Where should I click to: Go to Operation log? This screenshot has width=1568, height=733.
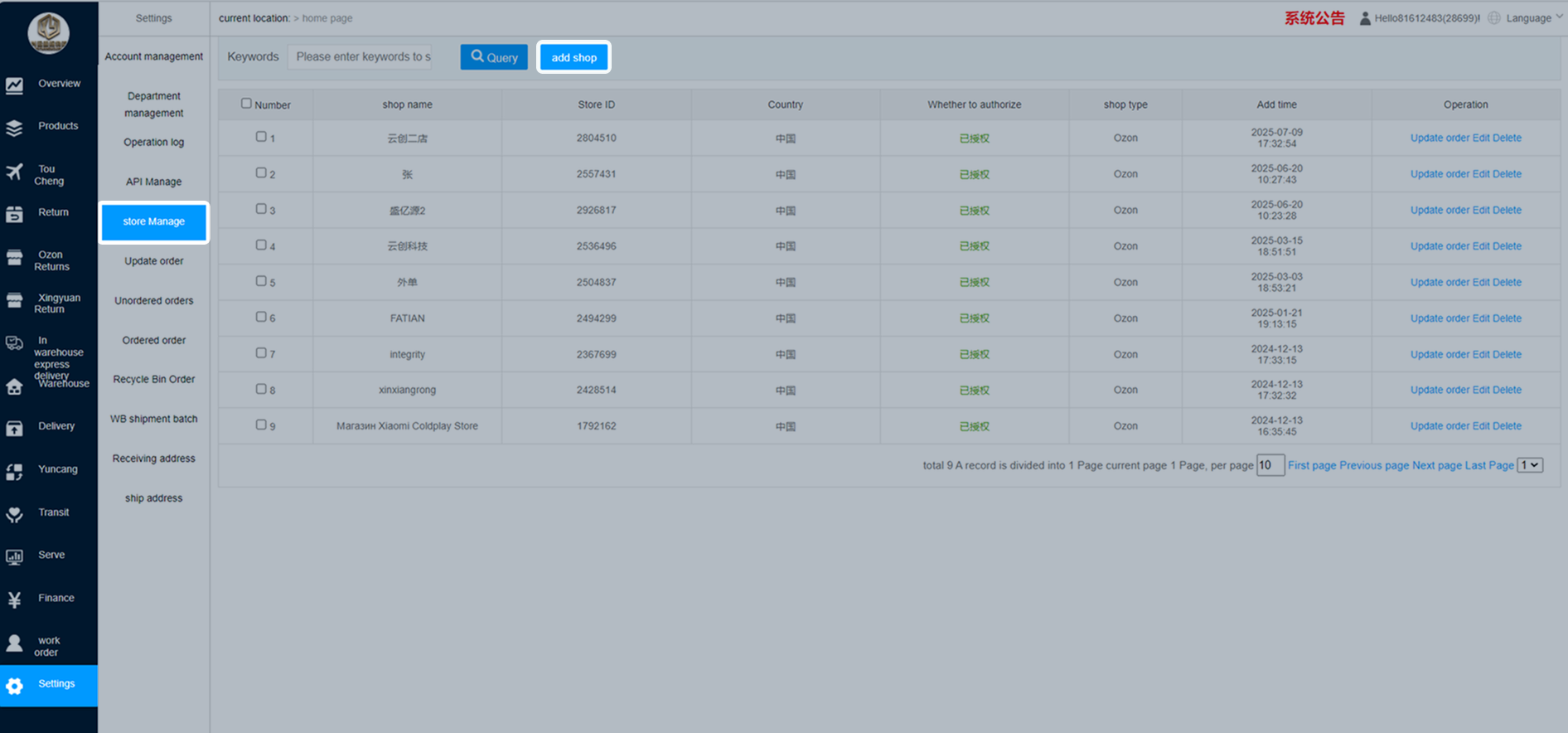point(153,143)
